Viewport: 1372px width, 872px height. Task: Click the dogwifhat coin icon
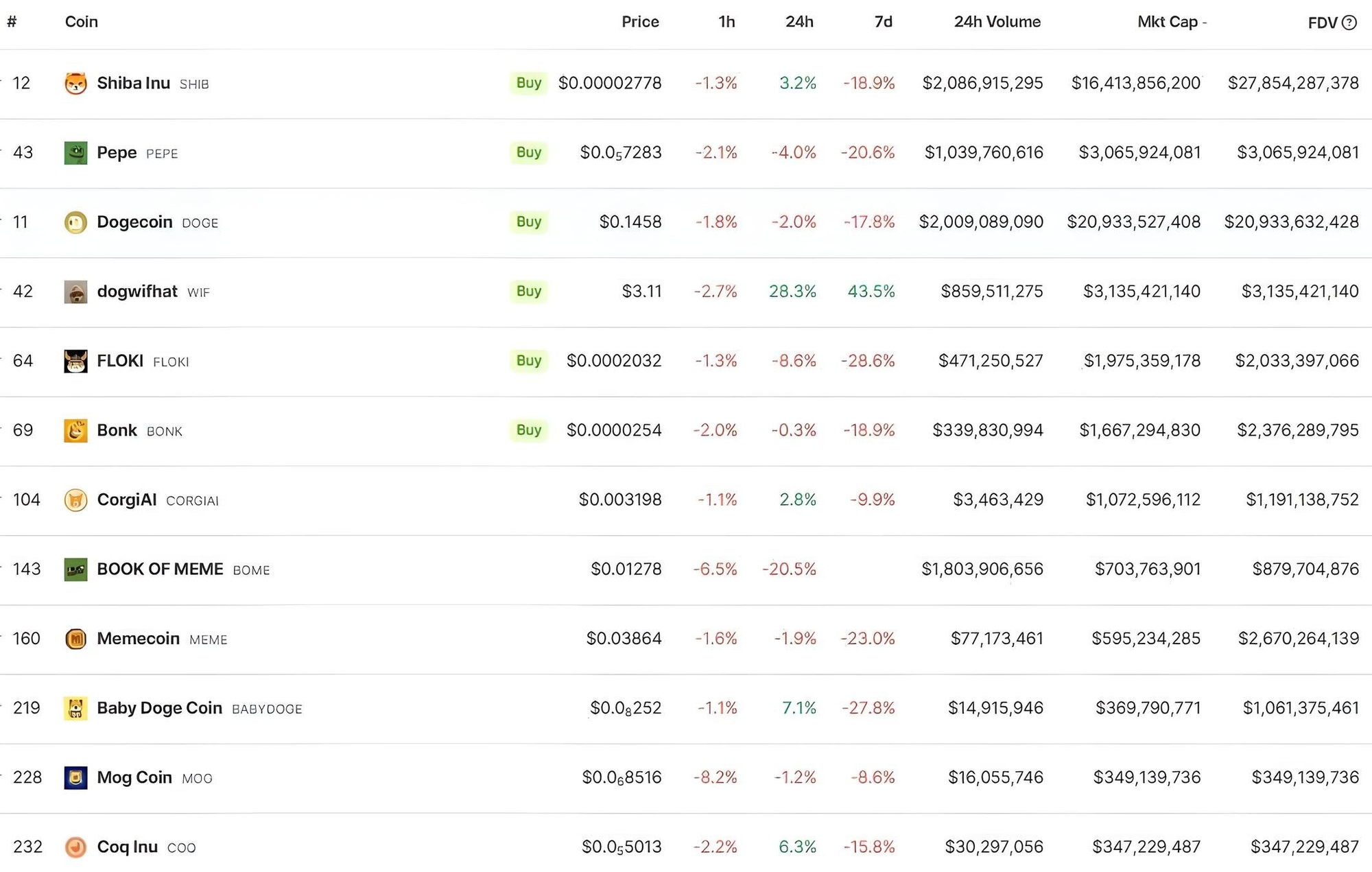[75, 292]
